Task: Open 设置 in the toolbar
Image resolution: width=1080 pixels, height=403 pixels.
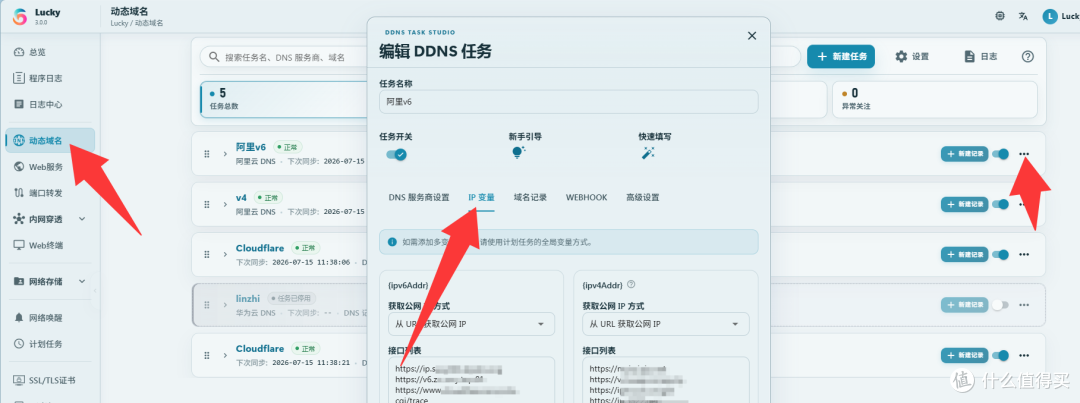Action: [912, 56]
